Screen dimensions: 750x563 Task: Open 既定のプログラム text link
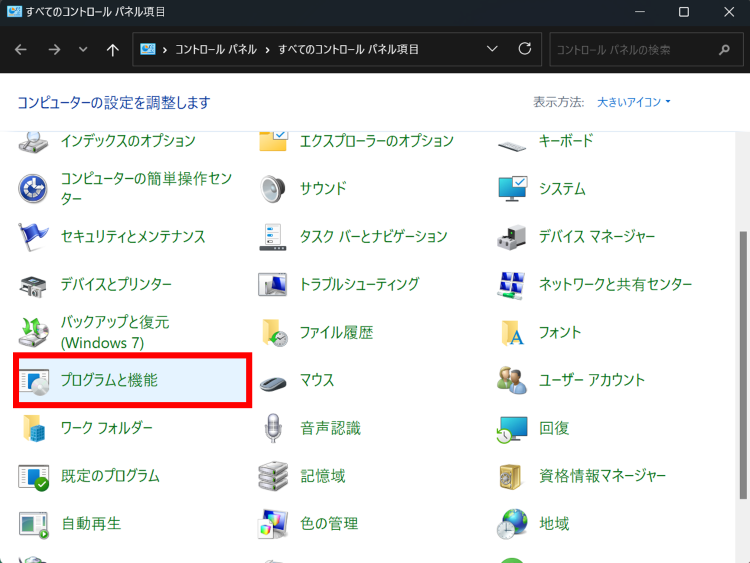coord(110,476)
